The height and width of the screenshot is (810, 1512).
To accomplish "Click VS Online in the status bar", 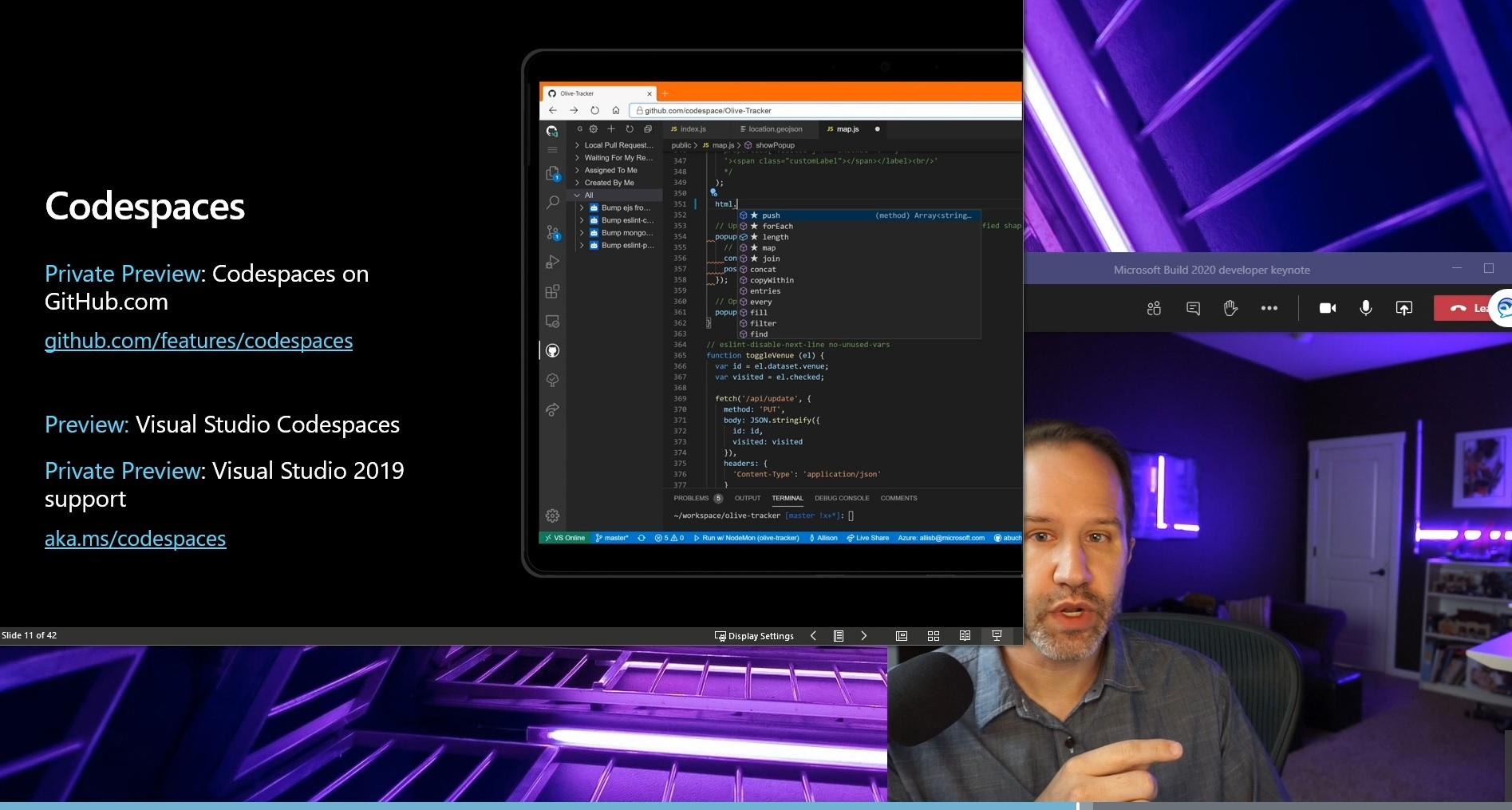I will pyautogui.click(x=565, y=538).
